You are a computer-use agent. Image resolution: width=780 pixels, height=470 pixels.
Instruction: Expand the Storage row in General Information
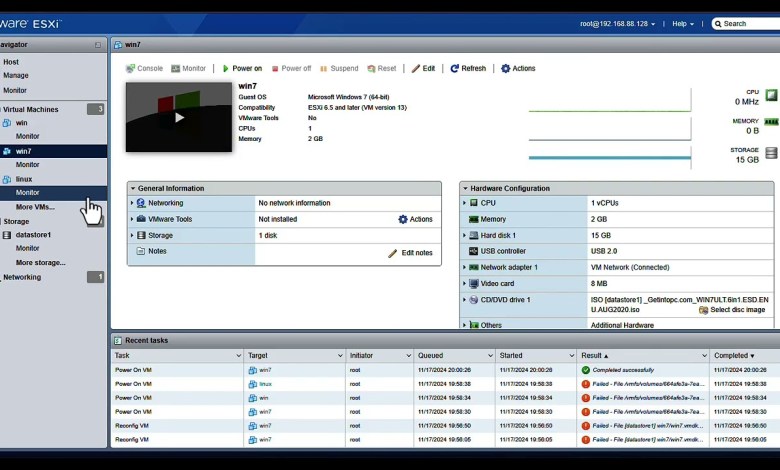click(132, 235)
